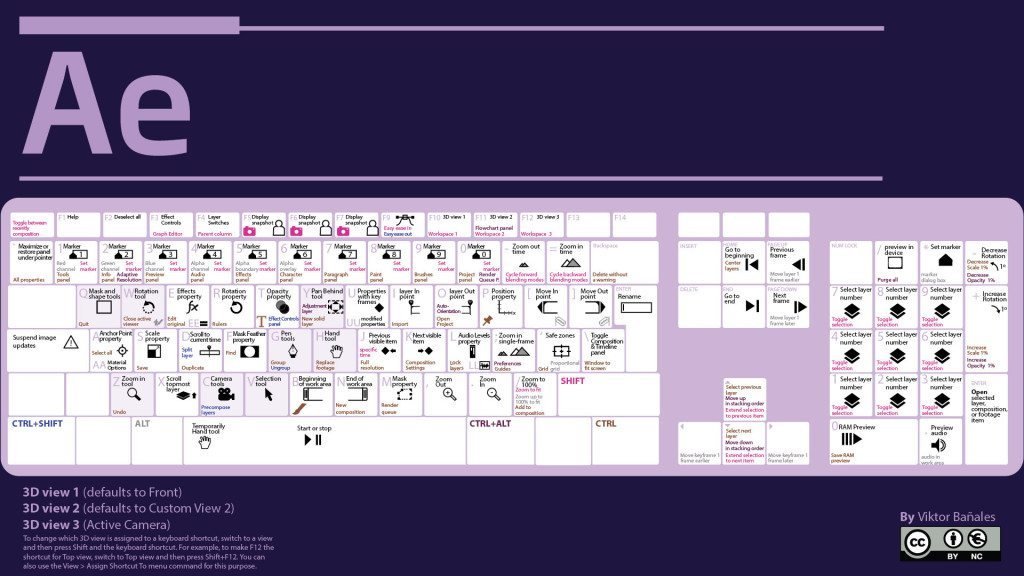Click the Scroll topmost layer icon

[185, 396]
